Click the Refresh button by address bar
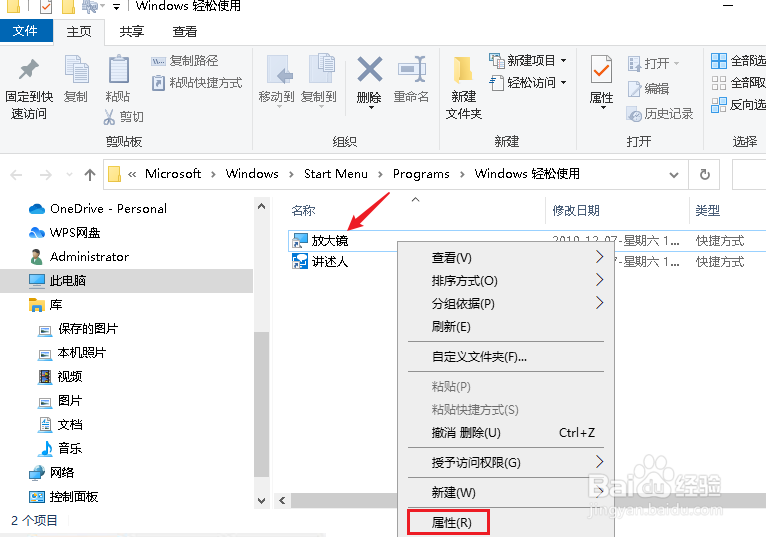The height and width of the screenshot is (537, 766). coord(704,174)
